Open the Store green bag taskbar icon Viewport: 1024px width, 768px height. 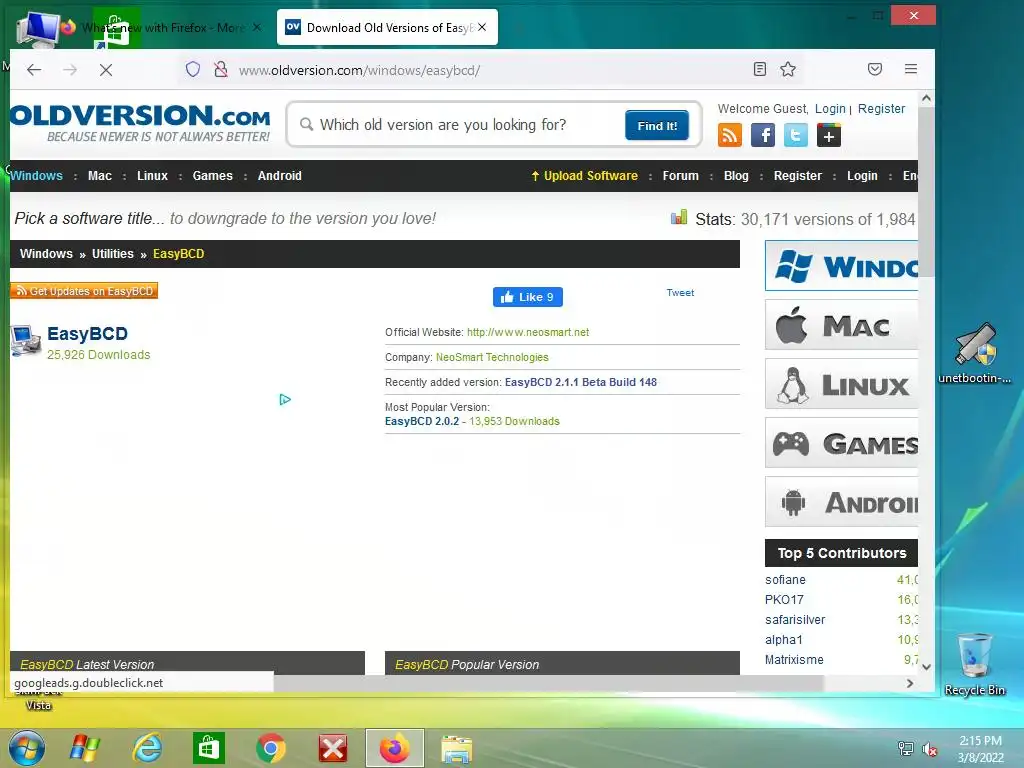coord(209,748)
